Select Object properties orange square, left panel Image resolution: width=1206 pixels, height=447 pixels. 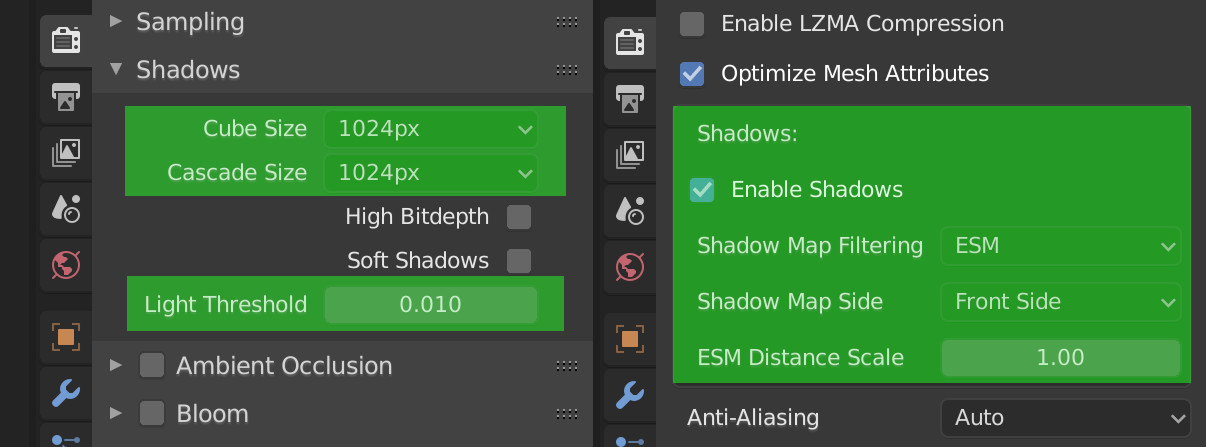tap(66, 338)
